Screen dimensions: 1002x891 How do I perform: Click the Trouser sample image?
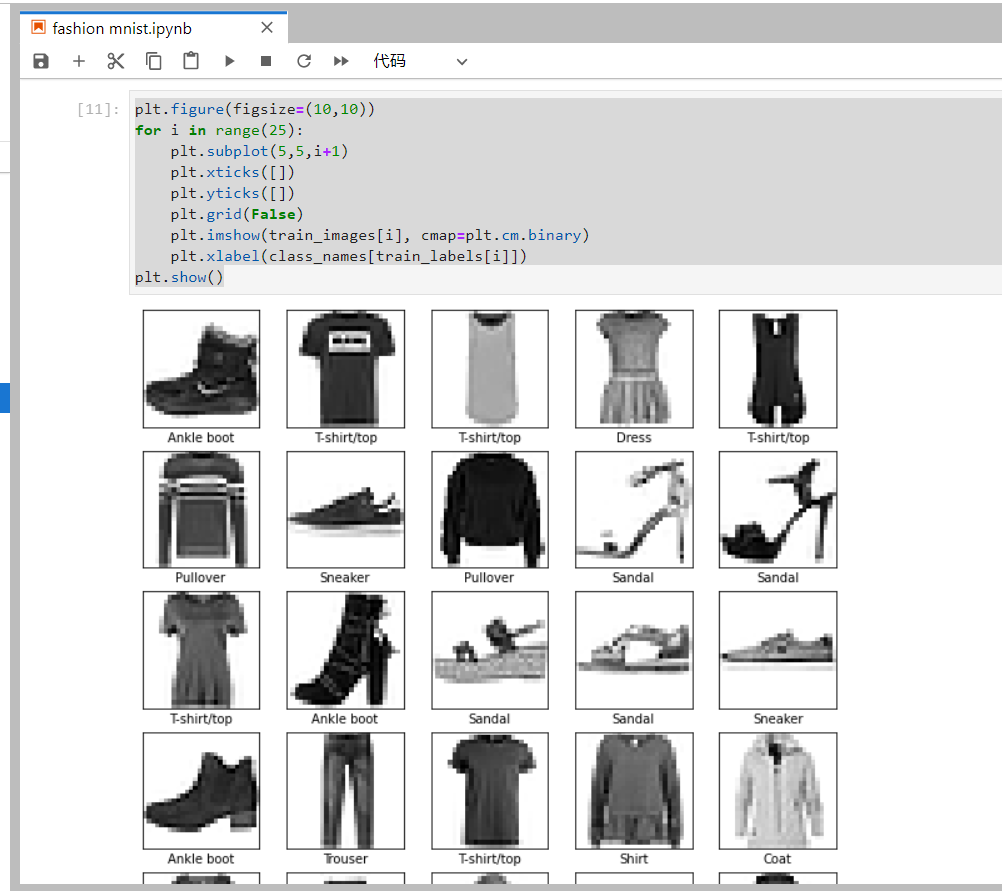pyautogui.click(x=345, y=790)
